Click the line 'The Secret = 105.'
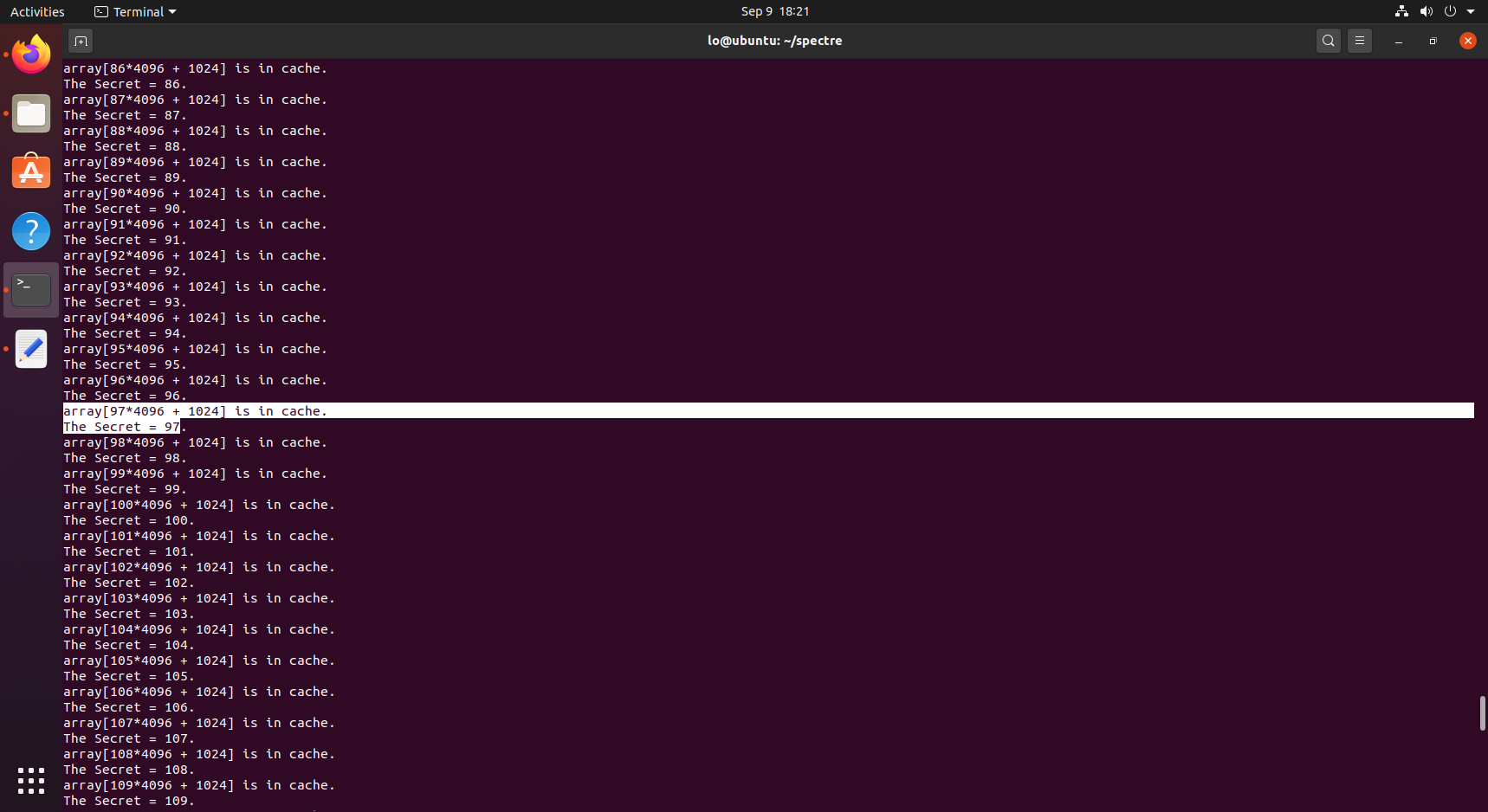The image size is (1488, 812). pos(129,676)
